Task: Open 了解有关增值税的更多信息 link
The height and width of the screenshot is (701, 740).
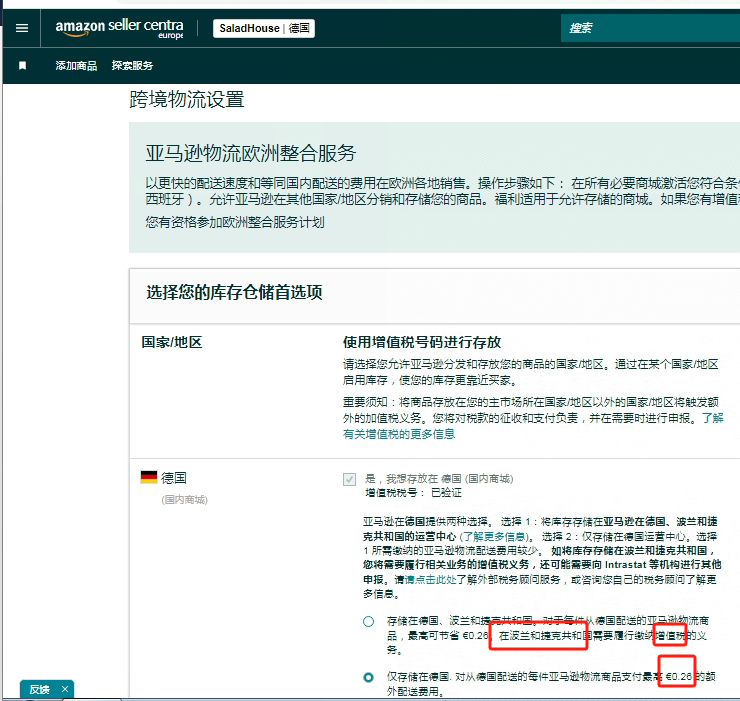Action: click(532, 426)
